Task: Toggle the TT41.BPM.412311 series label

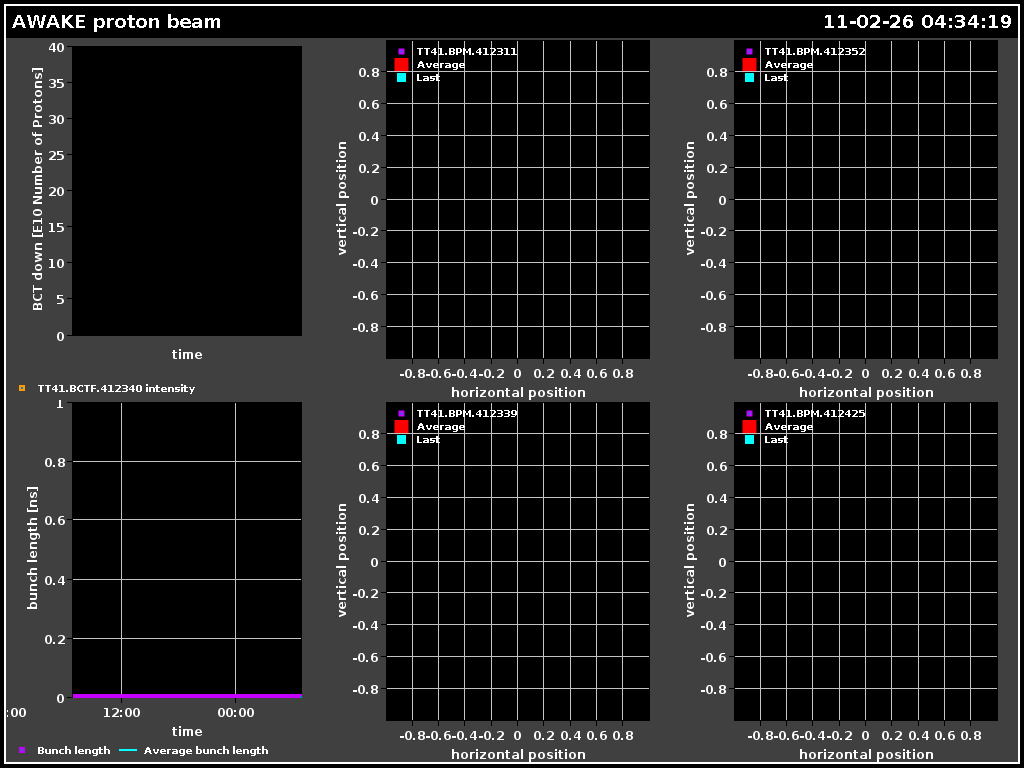Action: click(x=466, y=51)
